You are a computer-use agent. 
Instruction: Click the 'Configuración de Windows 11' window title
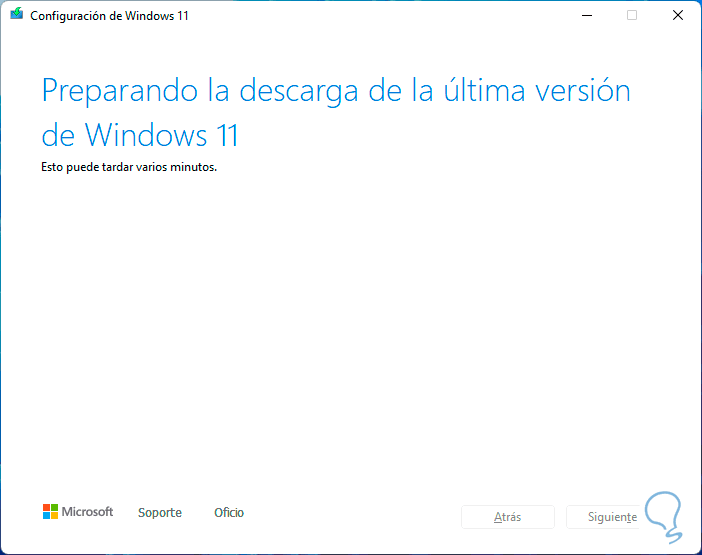109,16
